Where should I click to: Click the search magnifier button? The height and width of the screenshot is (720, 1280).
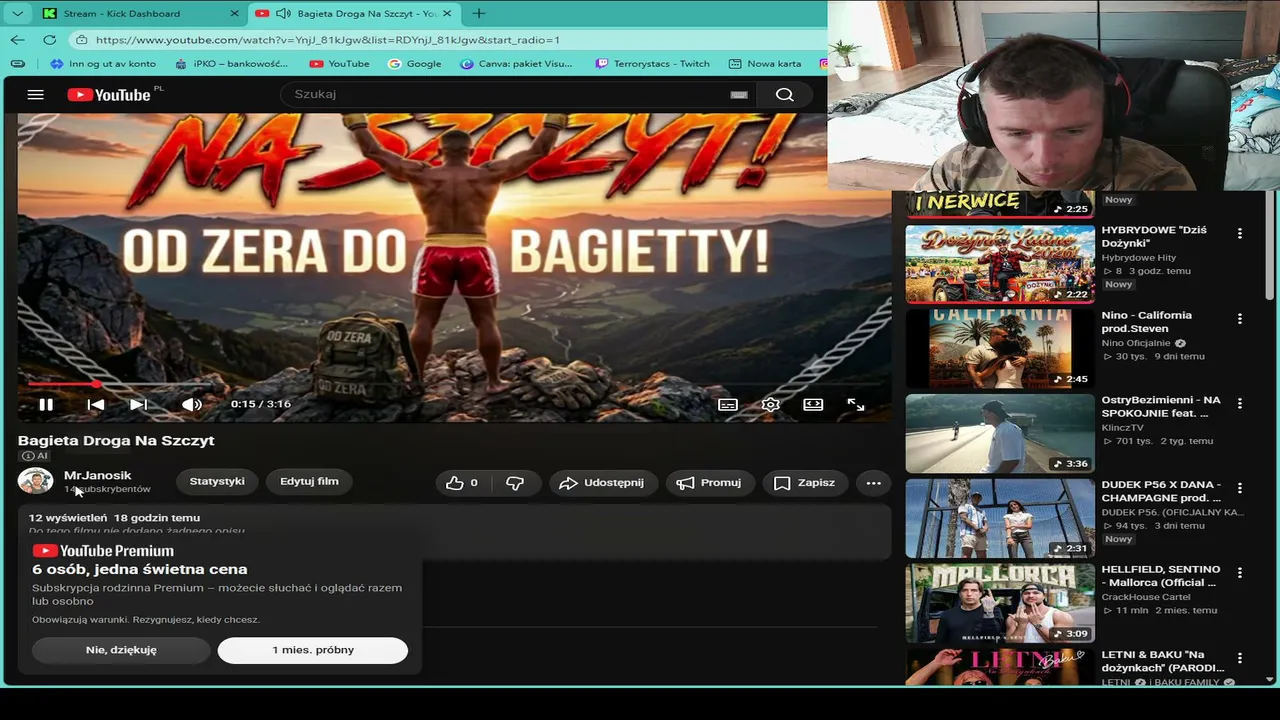coord(785,95)
